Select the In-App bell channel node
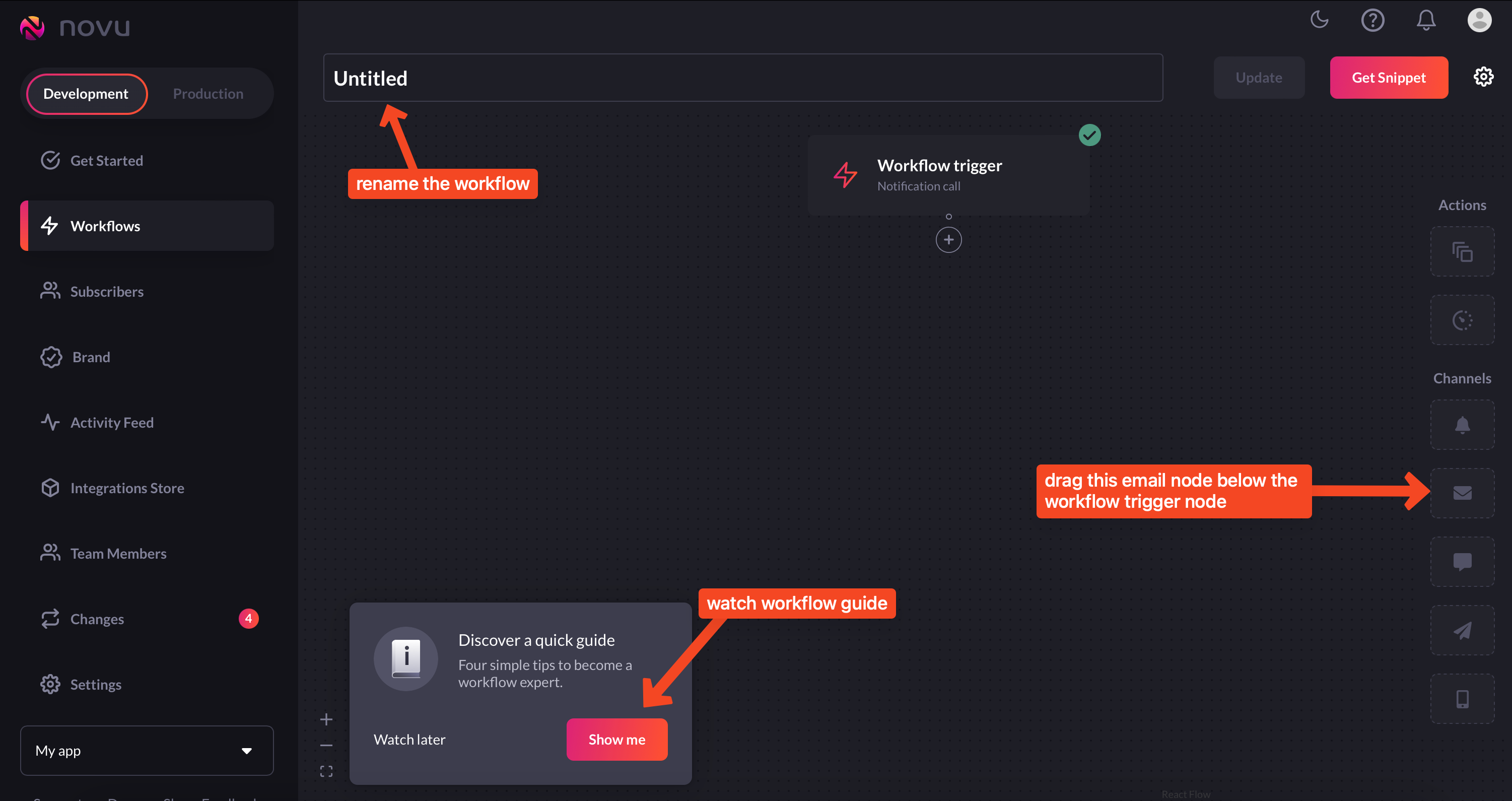Screen dimensions: 1512x801 coord(1462,425)
